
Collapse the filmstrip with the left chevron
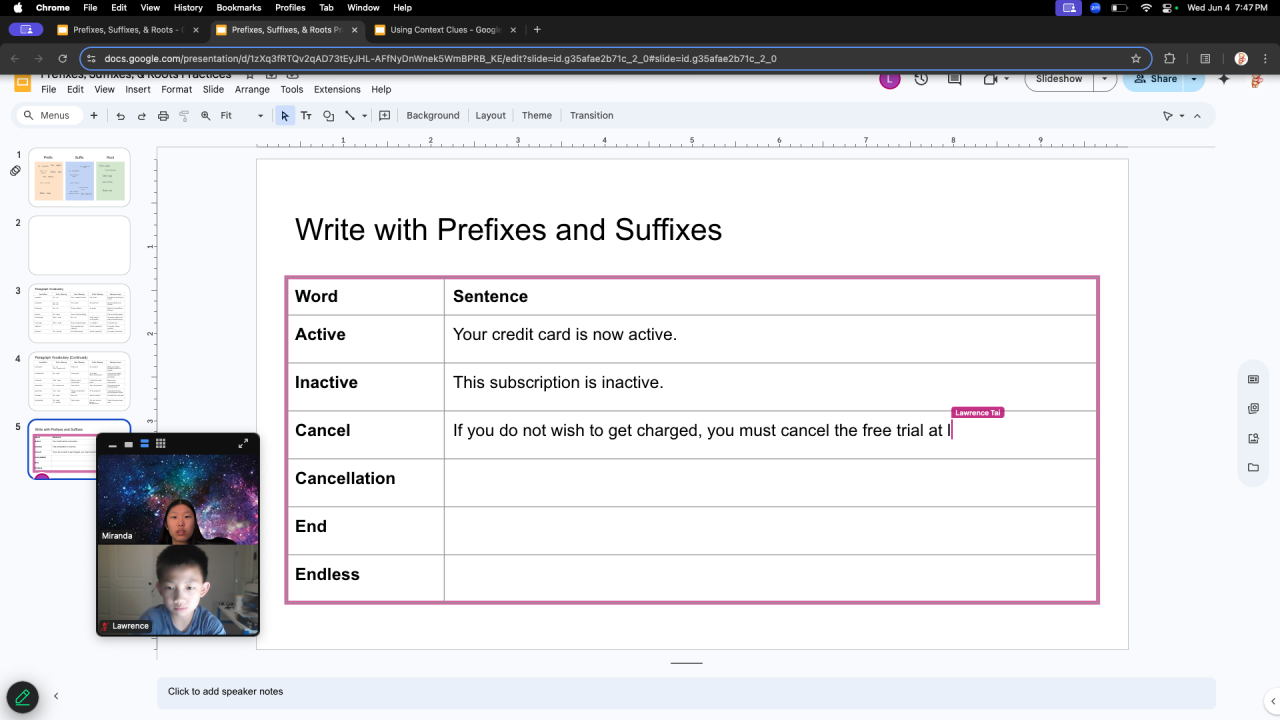tap(56, 696)
